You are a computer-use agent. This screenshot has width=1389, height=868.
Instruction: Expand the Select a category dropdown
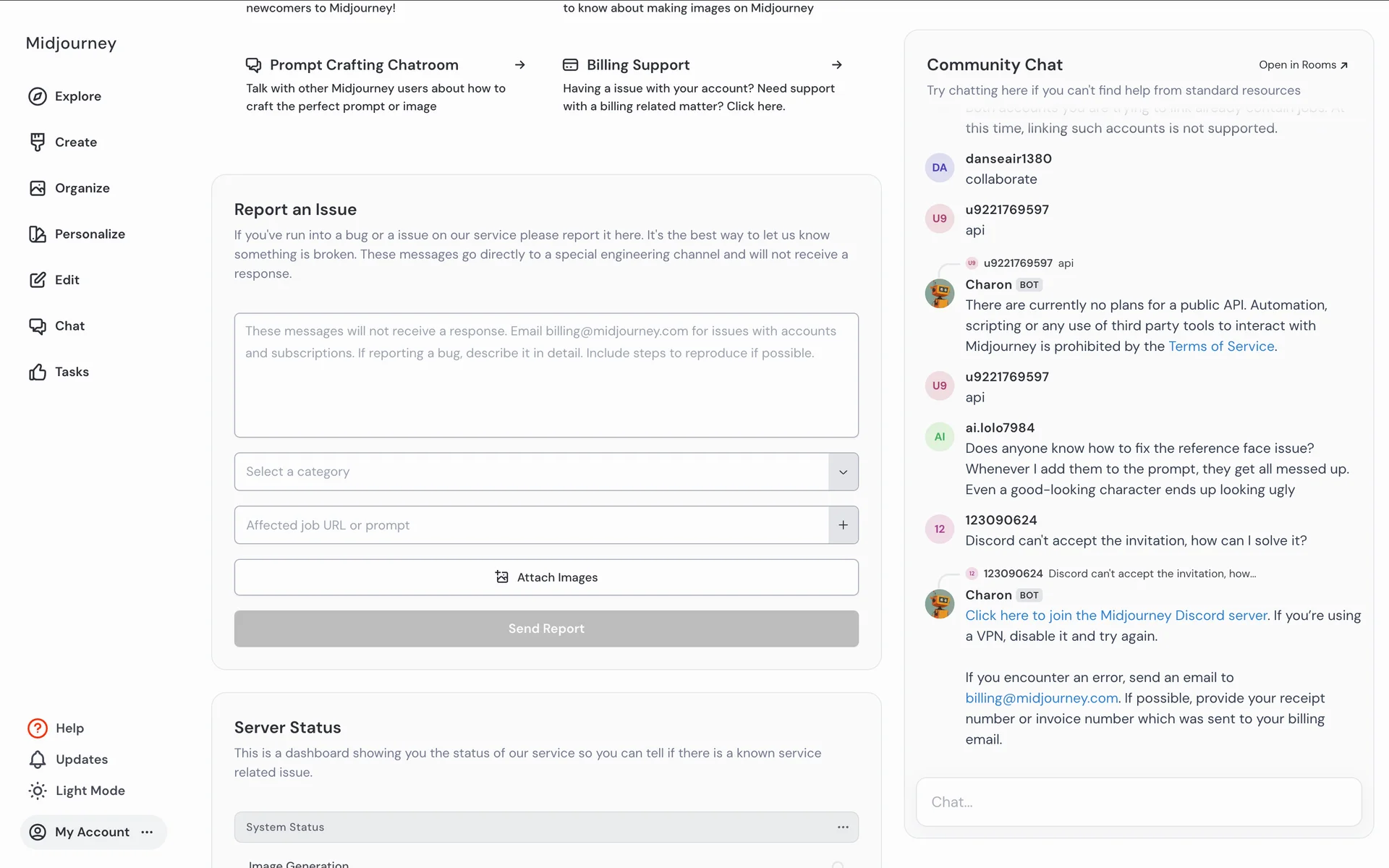coord(843,472)
